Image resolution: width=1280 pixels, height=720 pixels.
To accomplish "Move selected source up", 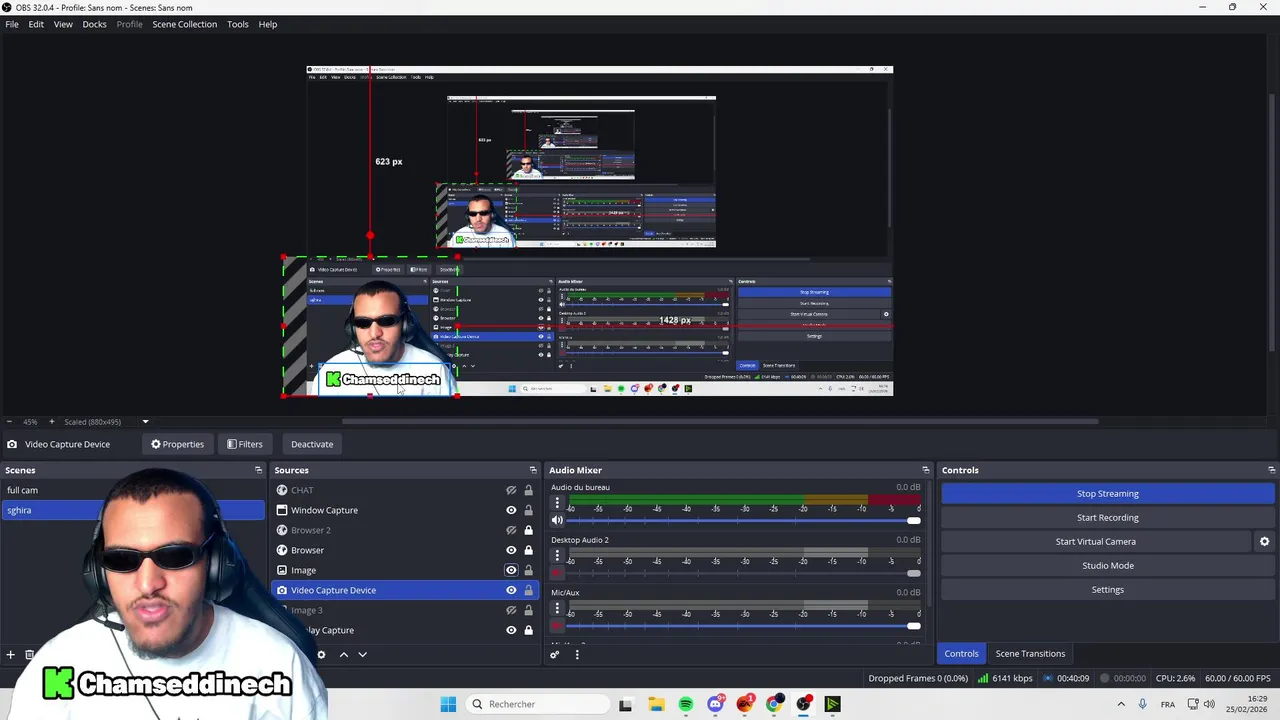I will pyautogui.click(x=343, y=655).
